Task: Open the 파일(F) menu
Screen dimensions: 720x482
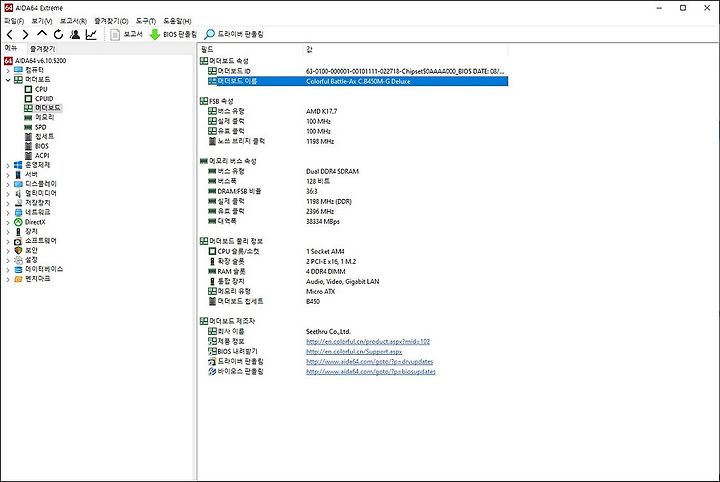Action: coord(14,21)
